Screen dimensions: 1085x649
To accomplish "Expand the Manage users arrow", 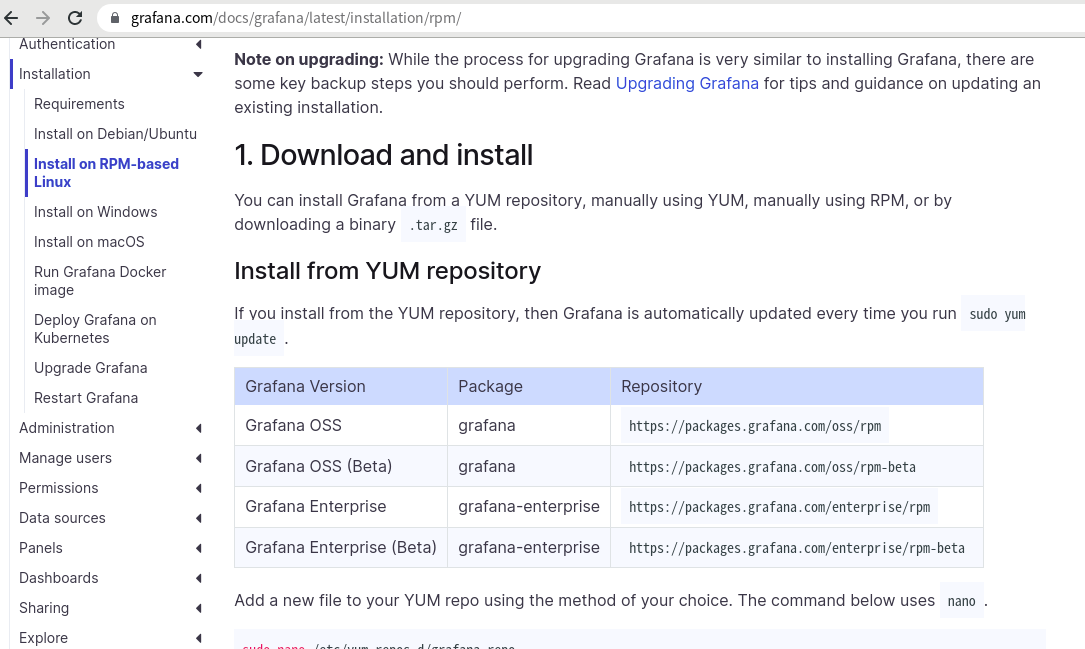I will [x=199, y=458].
